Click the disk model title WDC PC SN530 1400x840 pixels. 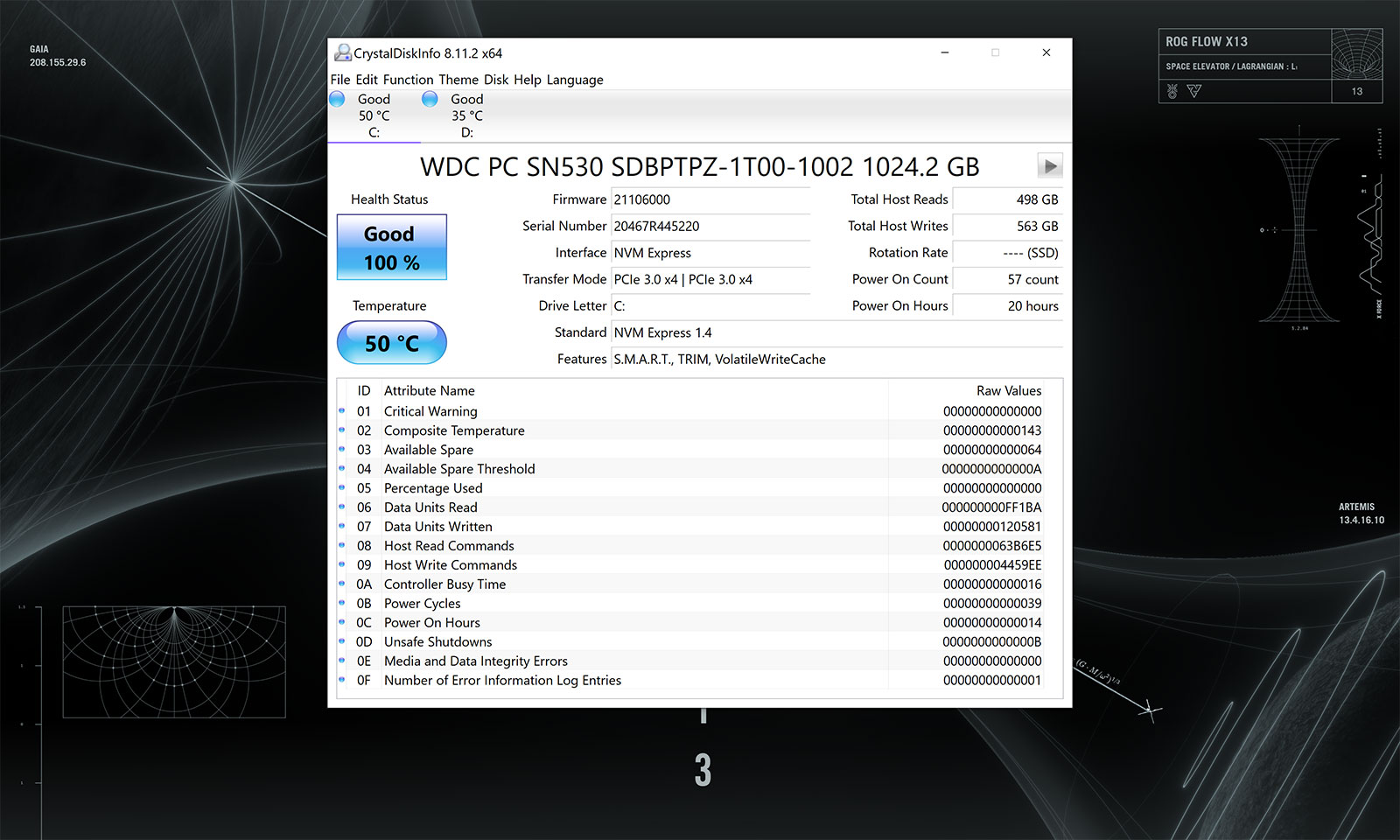pos(700,166)
